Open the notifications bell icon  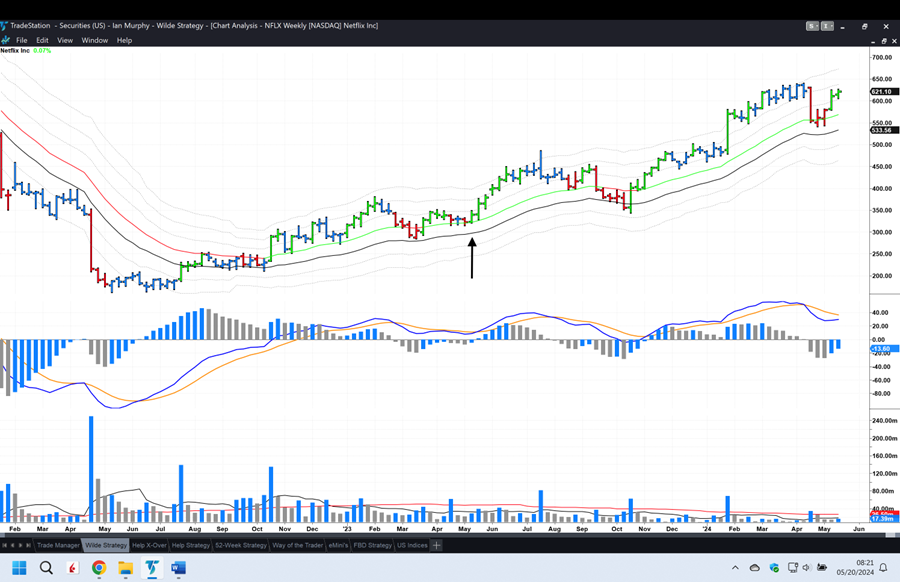883,568
